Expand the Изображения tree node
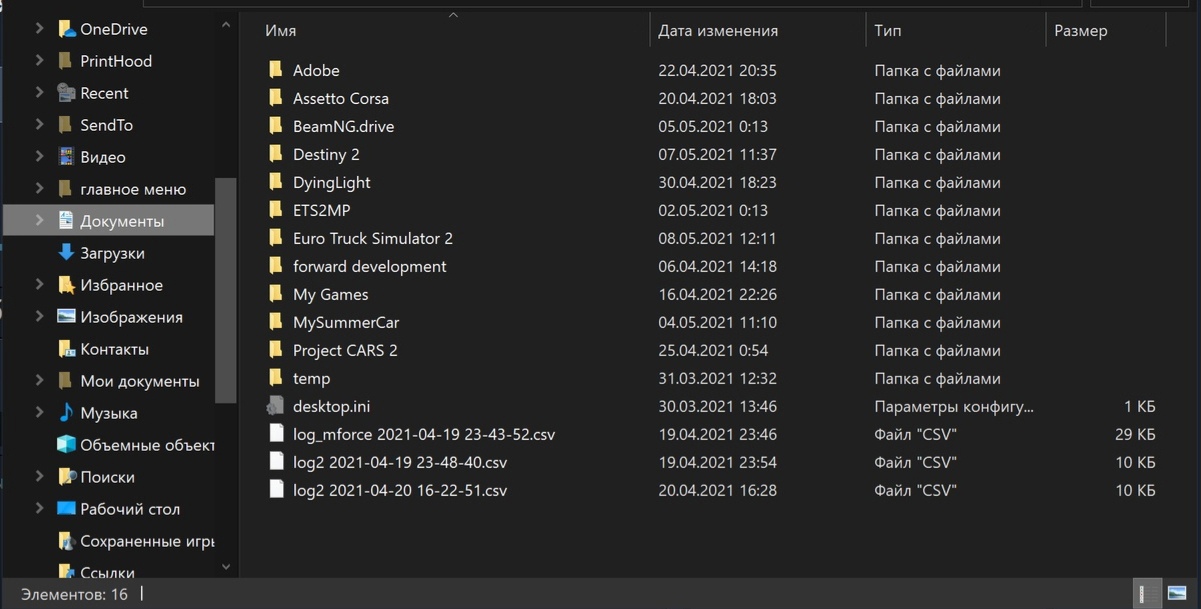Image resolution: width=1201 pixels, height=609 pixels. (39, 317)
